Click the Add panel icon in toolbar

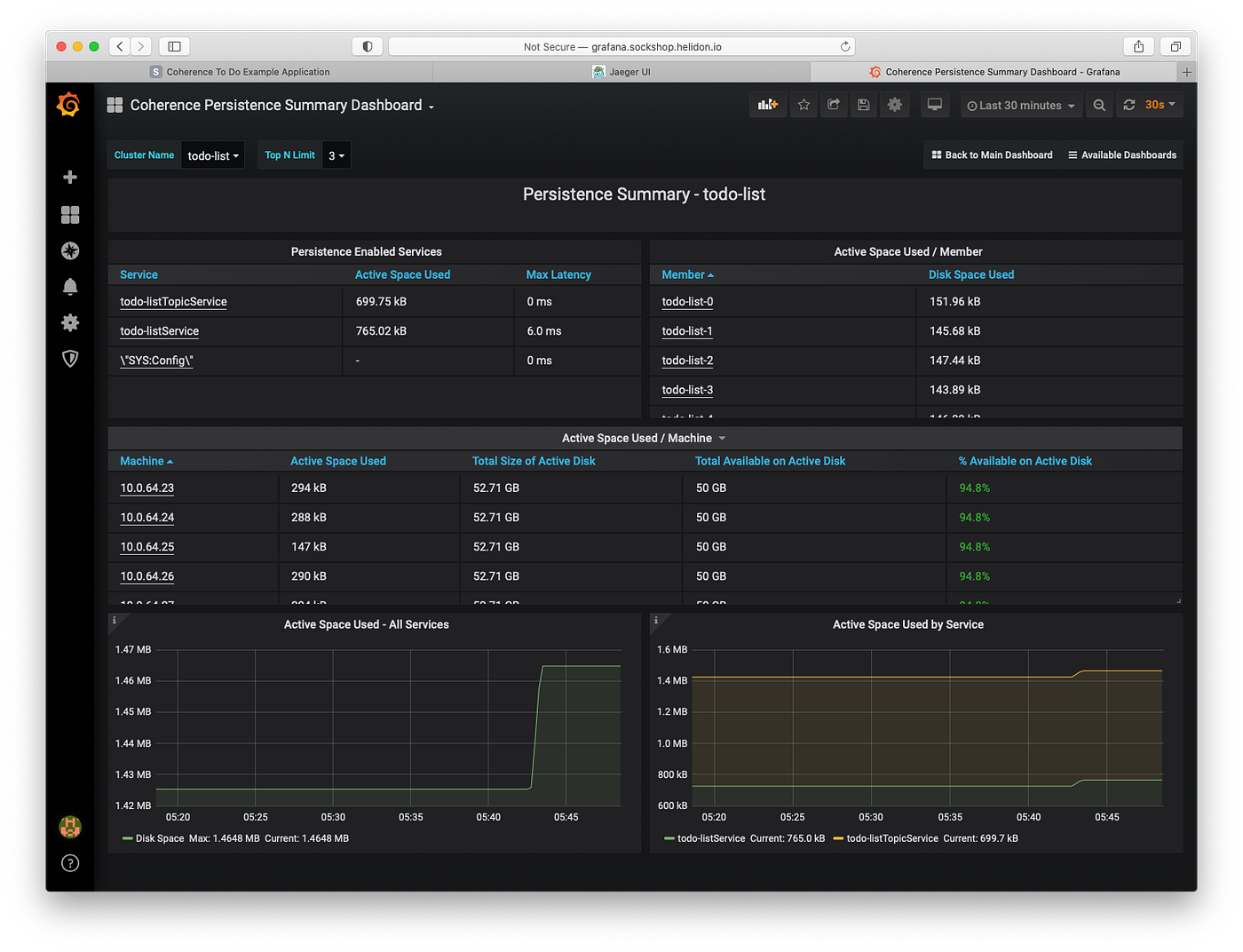point(767,104)
